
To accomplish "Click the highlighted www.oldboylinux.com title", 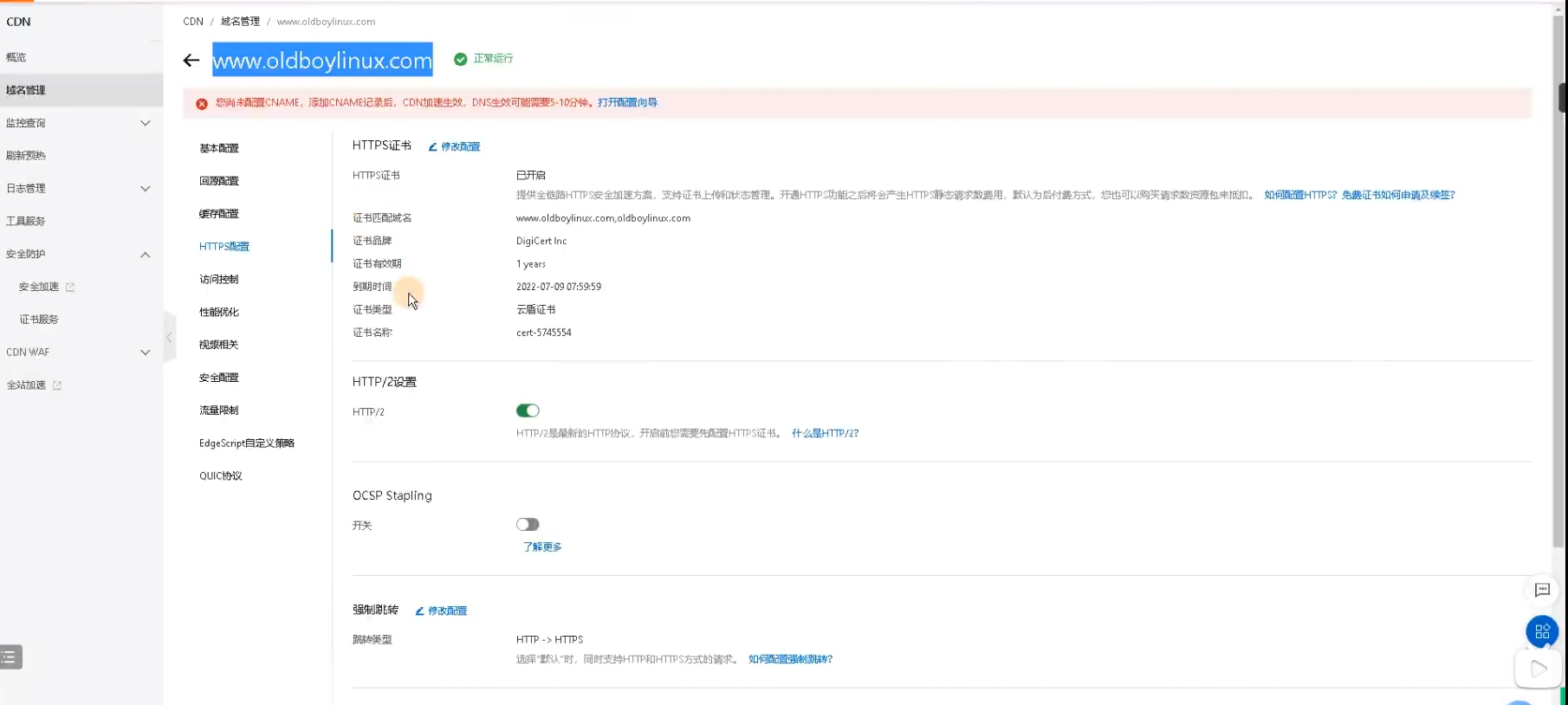I will pos(322,60).
